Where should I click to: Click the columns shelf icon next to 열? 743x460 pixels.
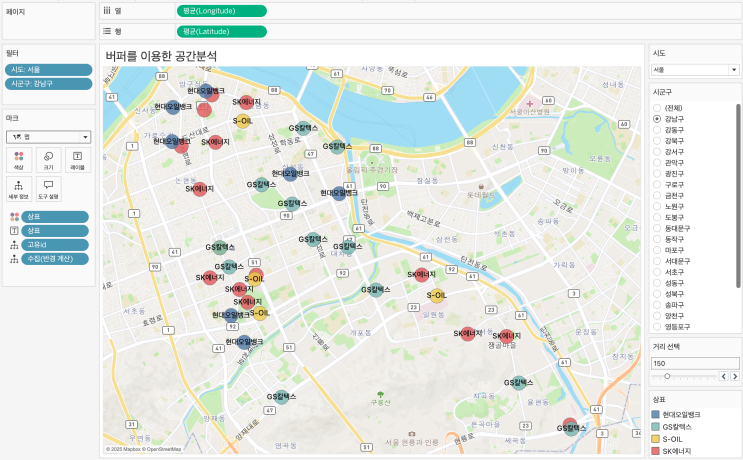[108, 10]
